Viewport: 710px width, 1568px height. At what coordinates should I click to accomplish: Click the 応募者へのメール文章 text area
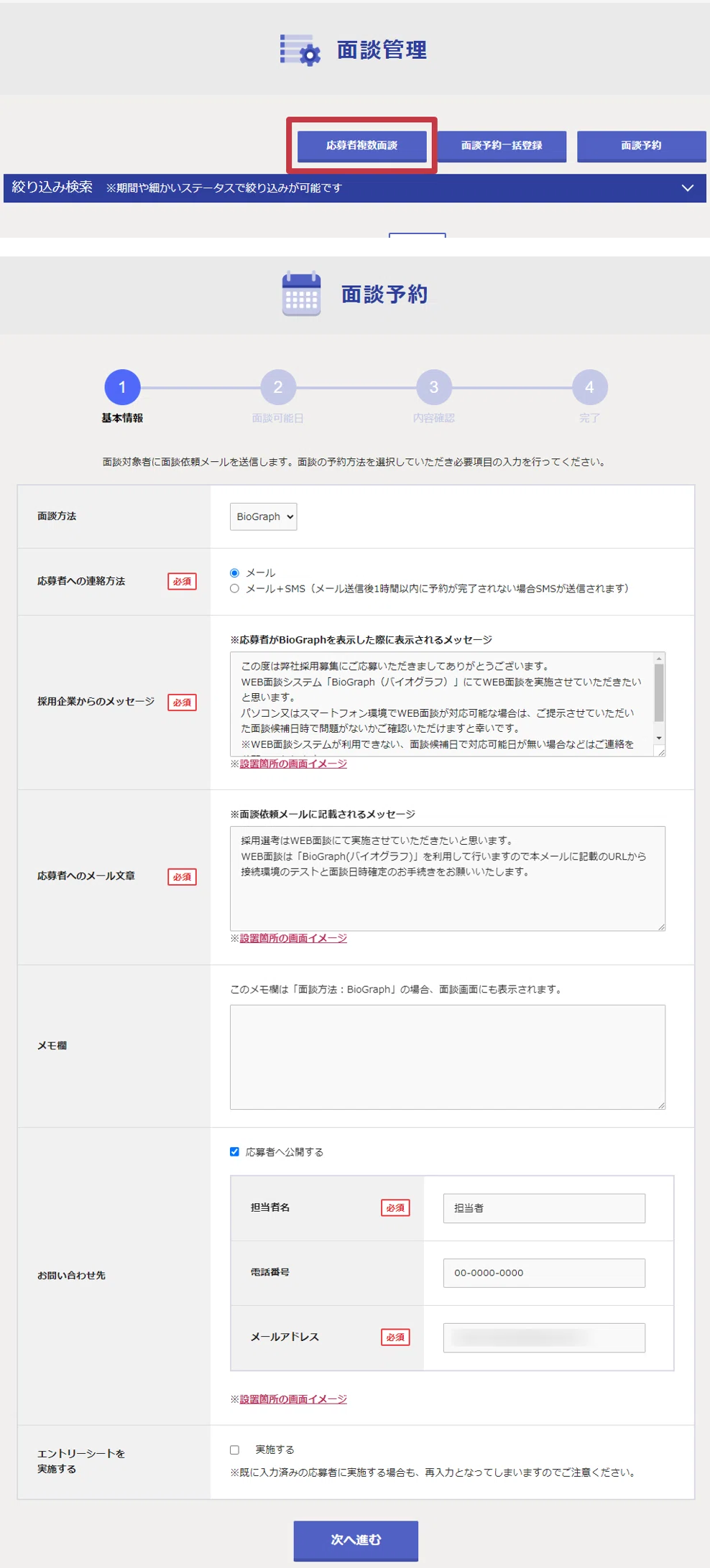coord(448,878)
